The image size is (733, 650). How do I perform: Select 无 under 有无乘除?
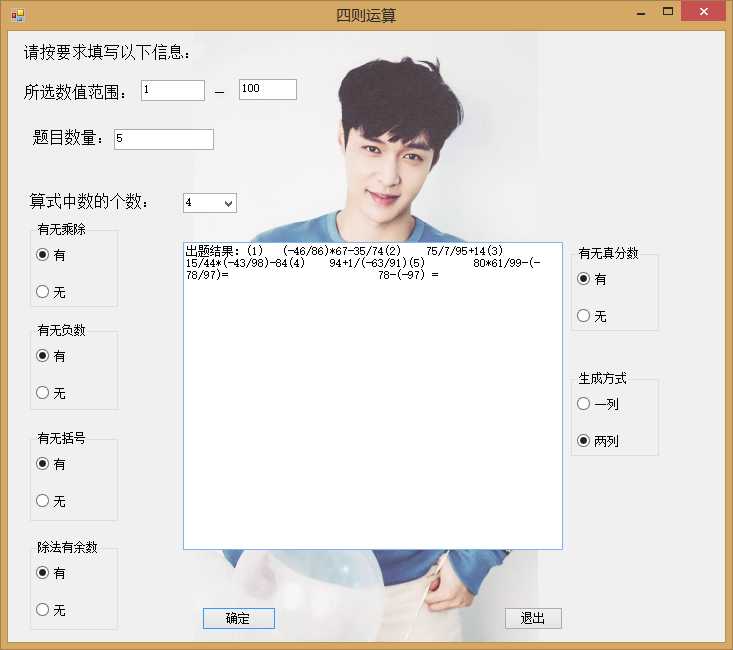(50, 292)
